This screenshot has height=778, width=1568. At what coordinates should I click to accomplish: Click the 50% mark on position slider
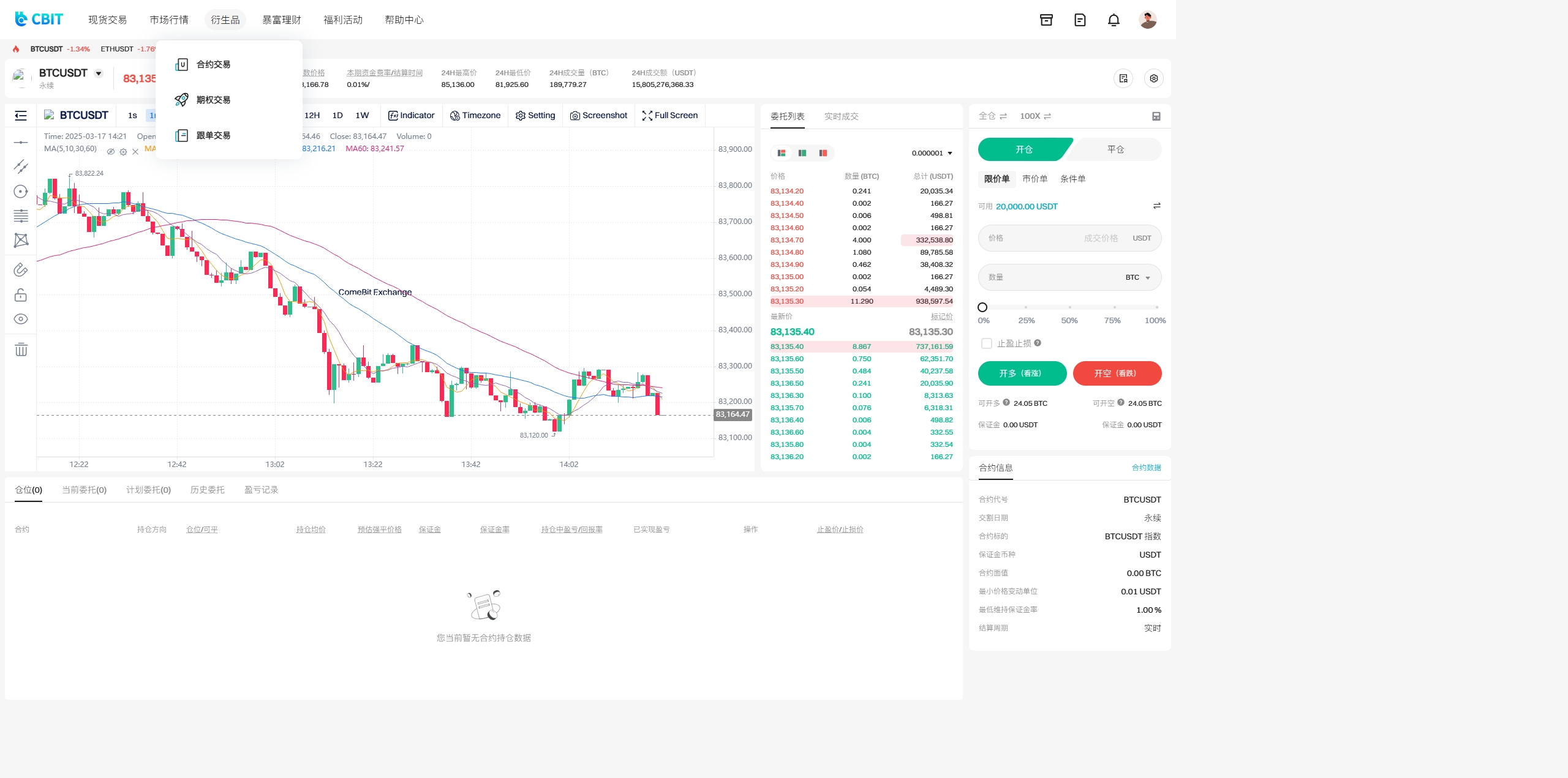(1069, 307)
